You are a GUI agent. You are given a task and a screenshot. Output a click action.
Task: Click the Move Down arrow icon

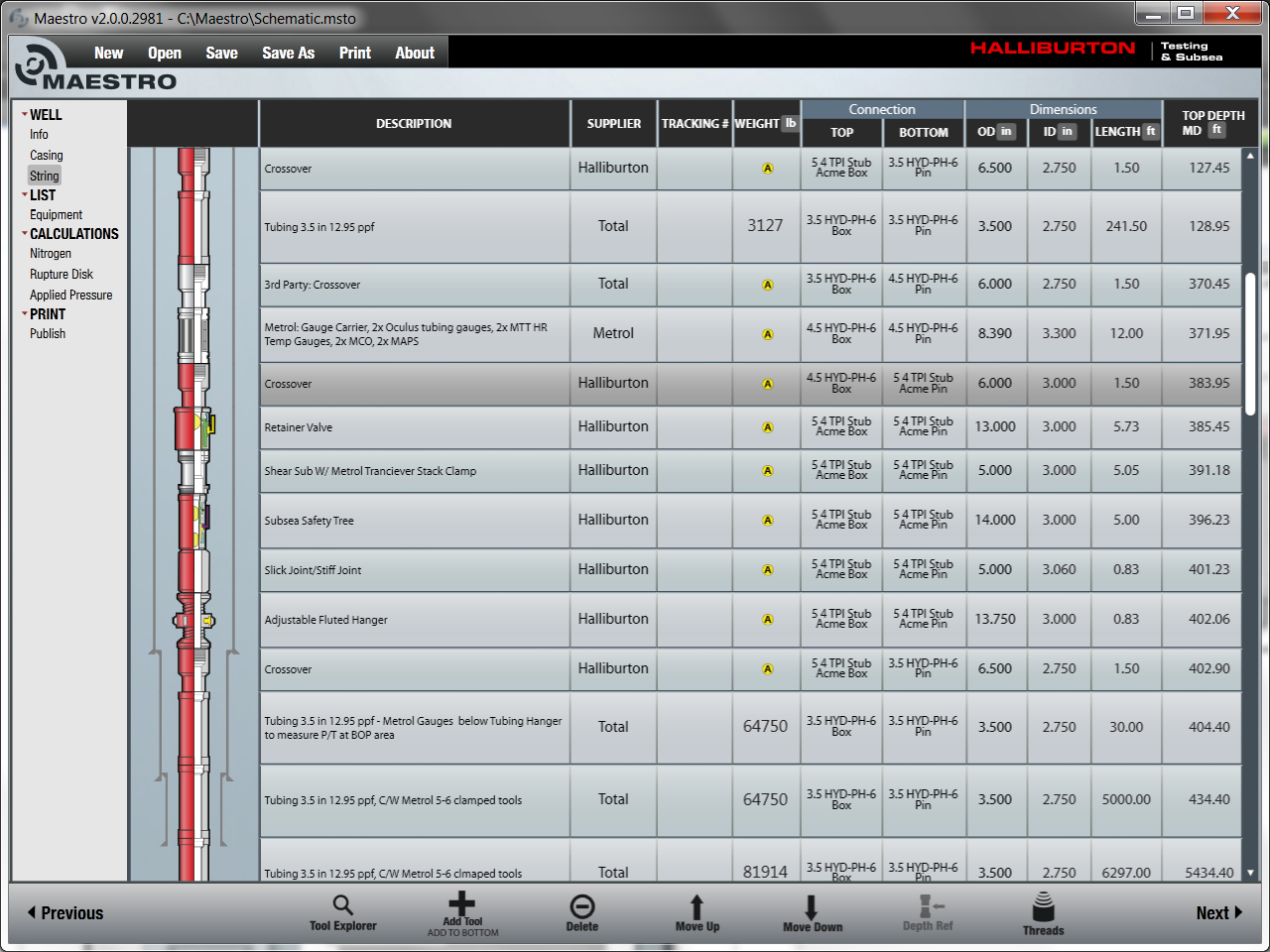coord(812,907)
